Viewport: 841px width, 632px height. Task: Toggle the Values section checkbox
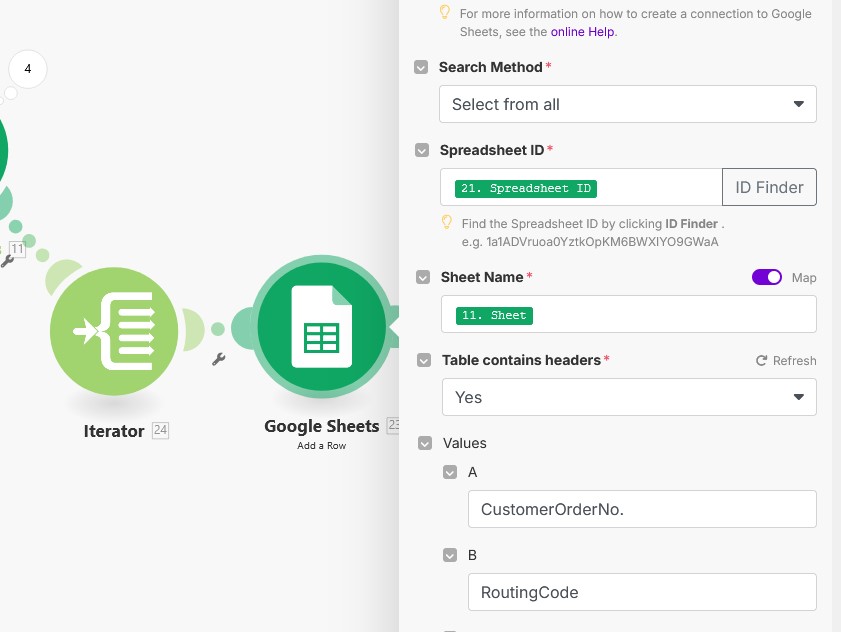tap(425, 443)
